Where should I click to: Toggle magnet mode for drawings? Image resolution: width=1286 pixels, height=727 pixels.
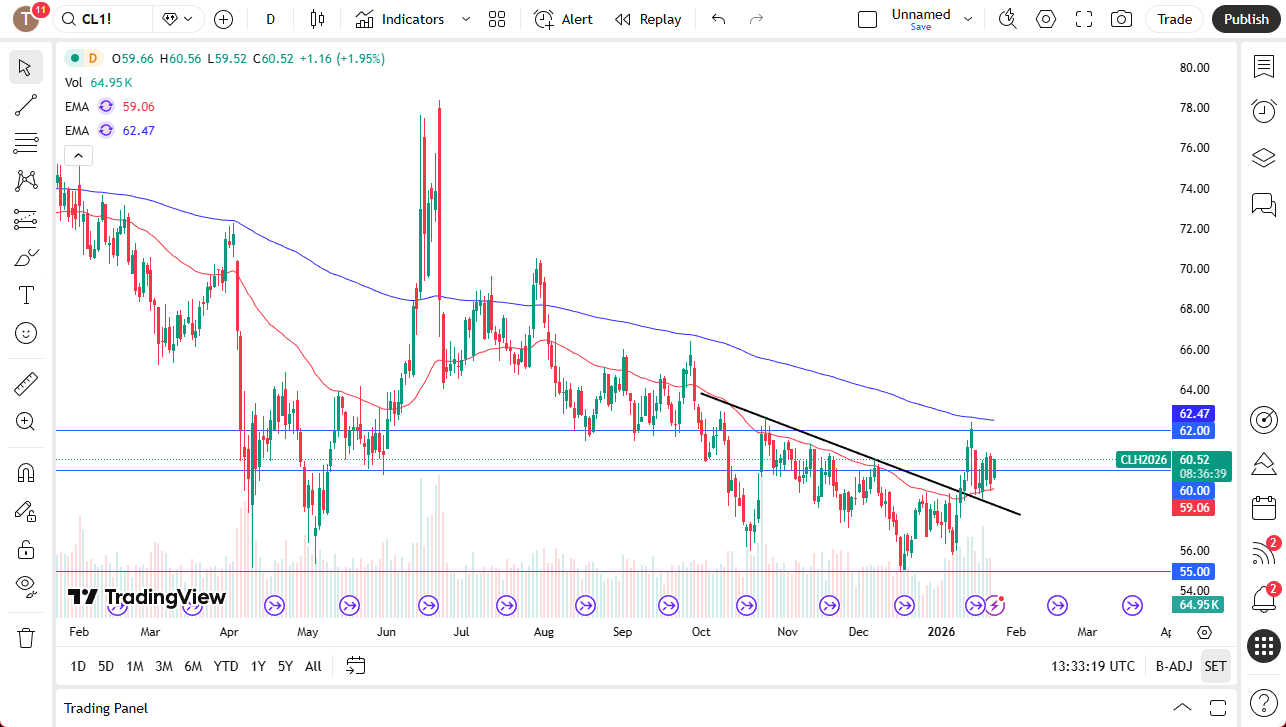click(x=26, y=472)
